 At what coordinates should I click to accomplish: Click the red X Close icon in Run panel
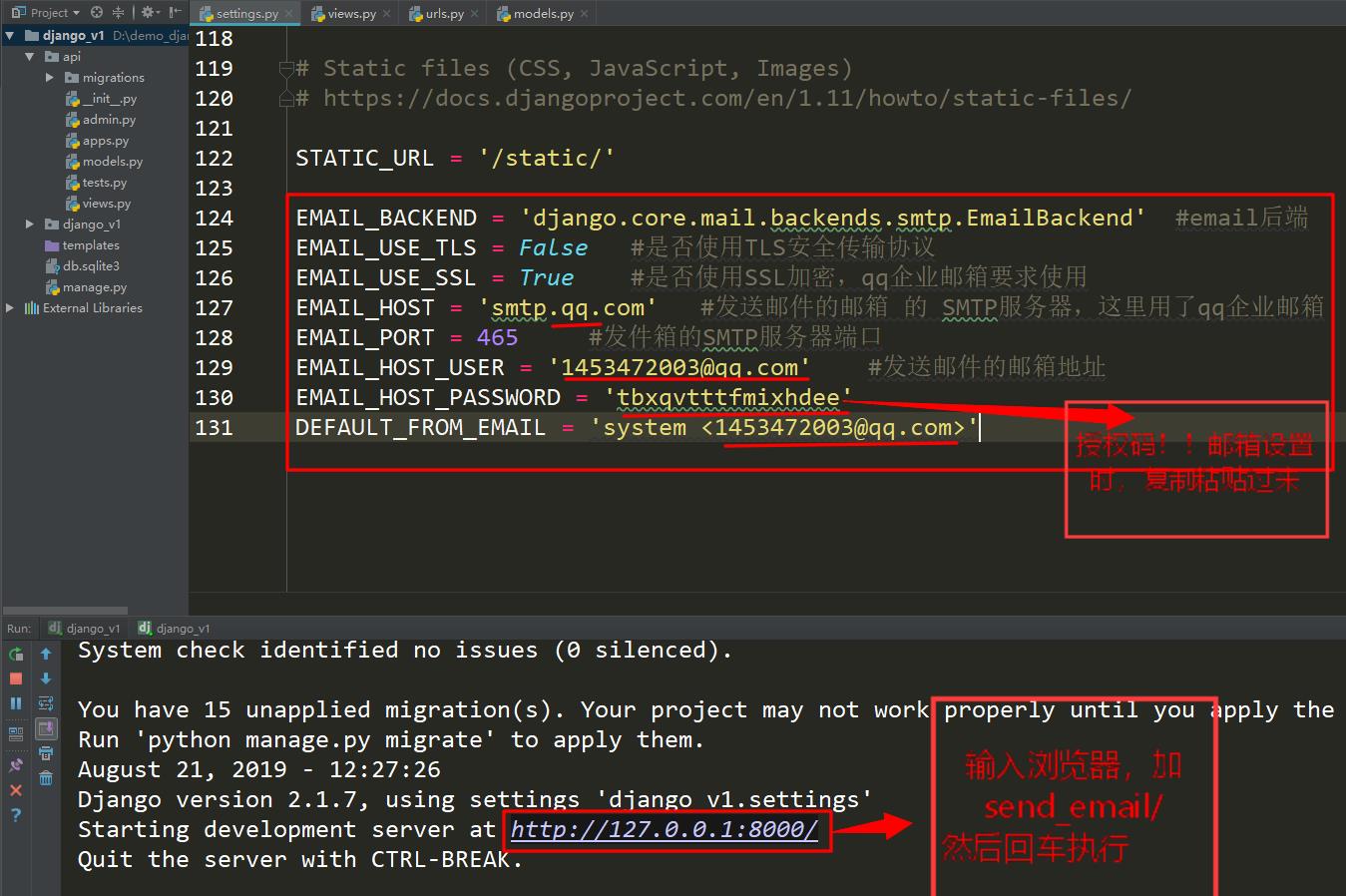pyautogui.click(x=15, y=790)
